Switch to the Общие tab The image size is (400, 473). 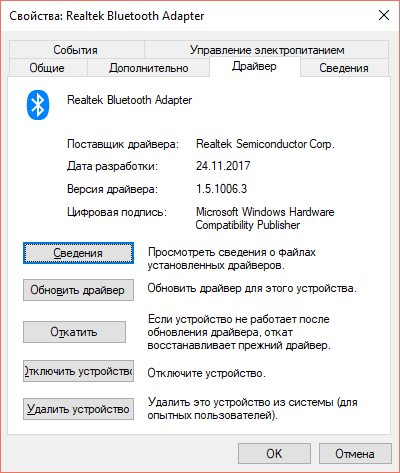(48, 68)
